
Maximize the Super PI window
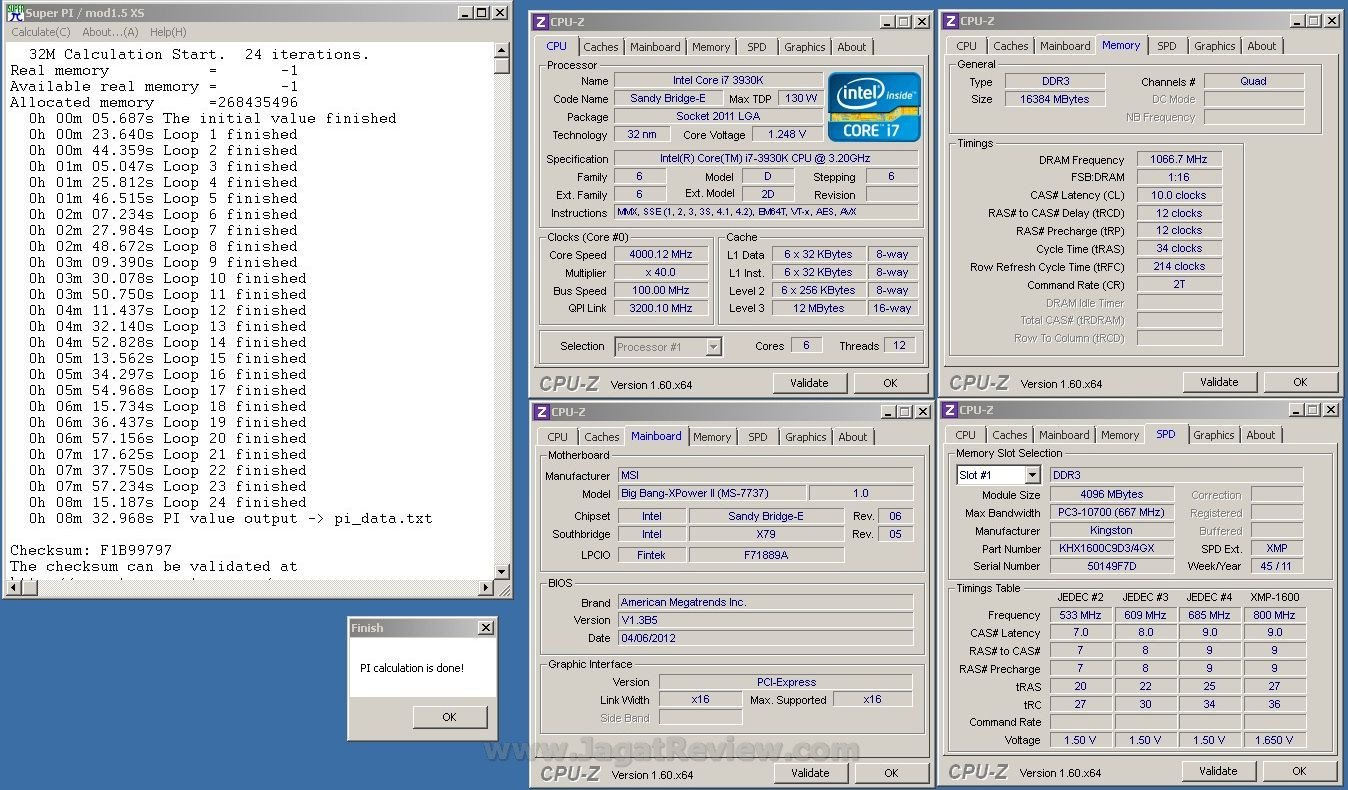pyautogui.click(x=482, y=13)
